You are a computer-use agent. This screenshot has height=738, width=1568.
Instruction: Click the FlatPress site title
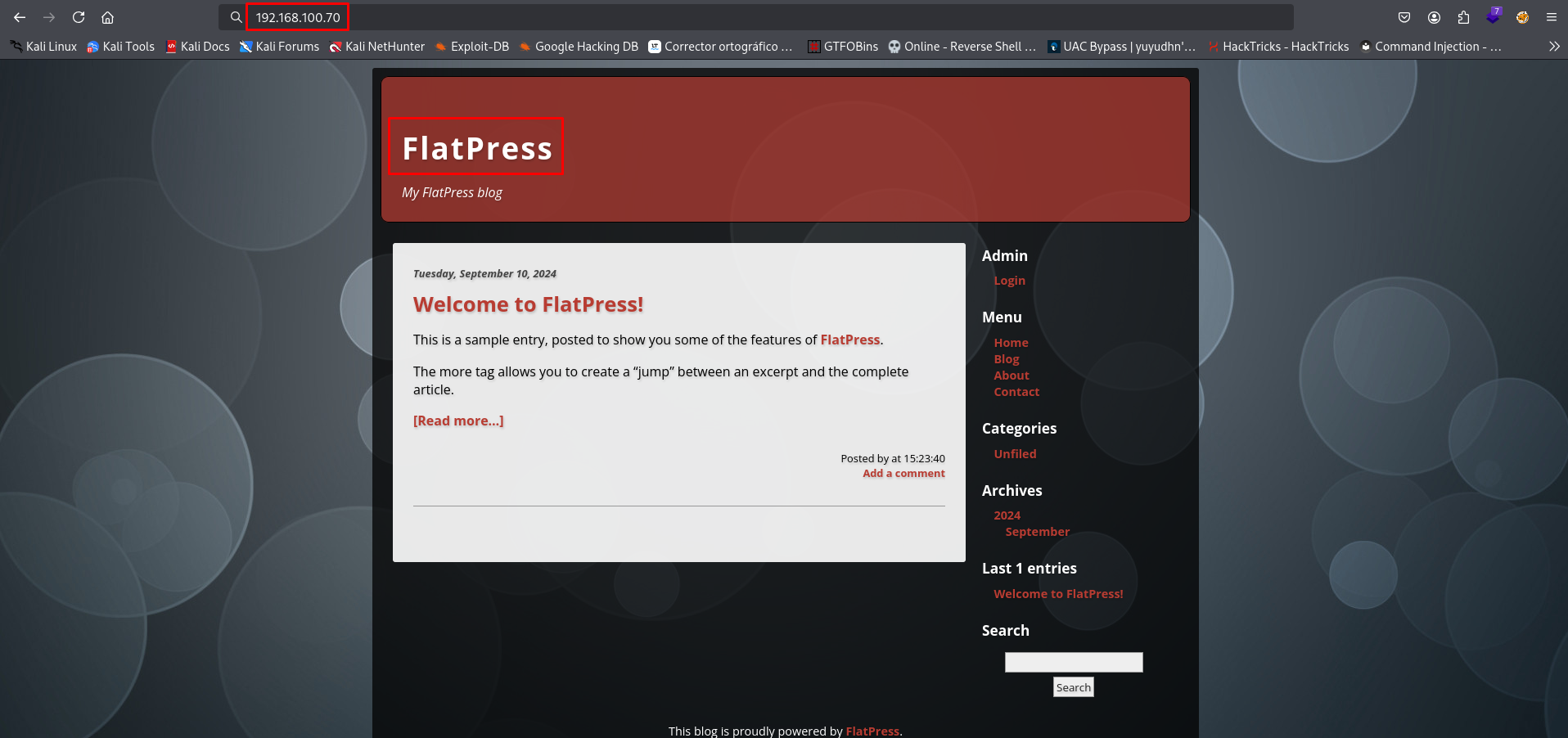pyautogui.click(x=477, y=148)
